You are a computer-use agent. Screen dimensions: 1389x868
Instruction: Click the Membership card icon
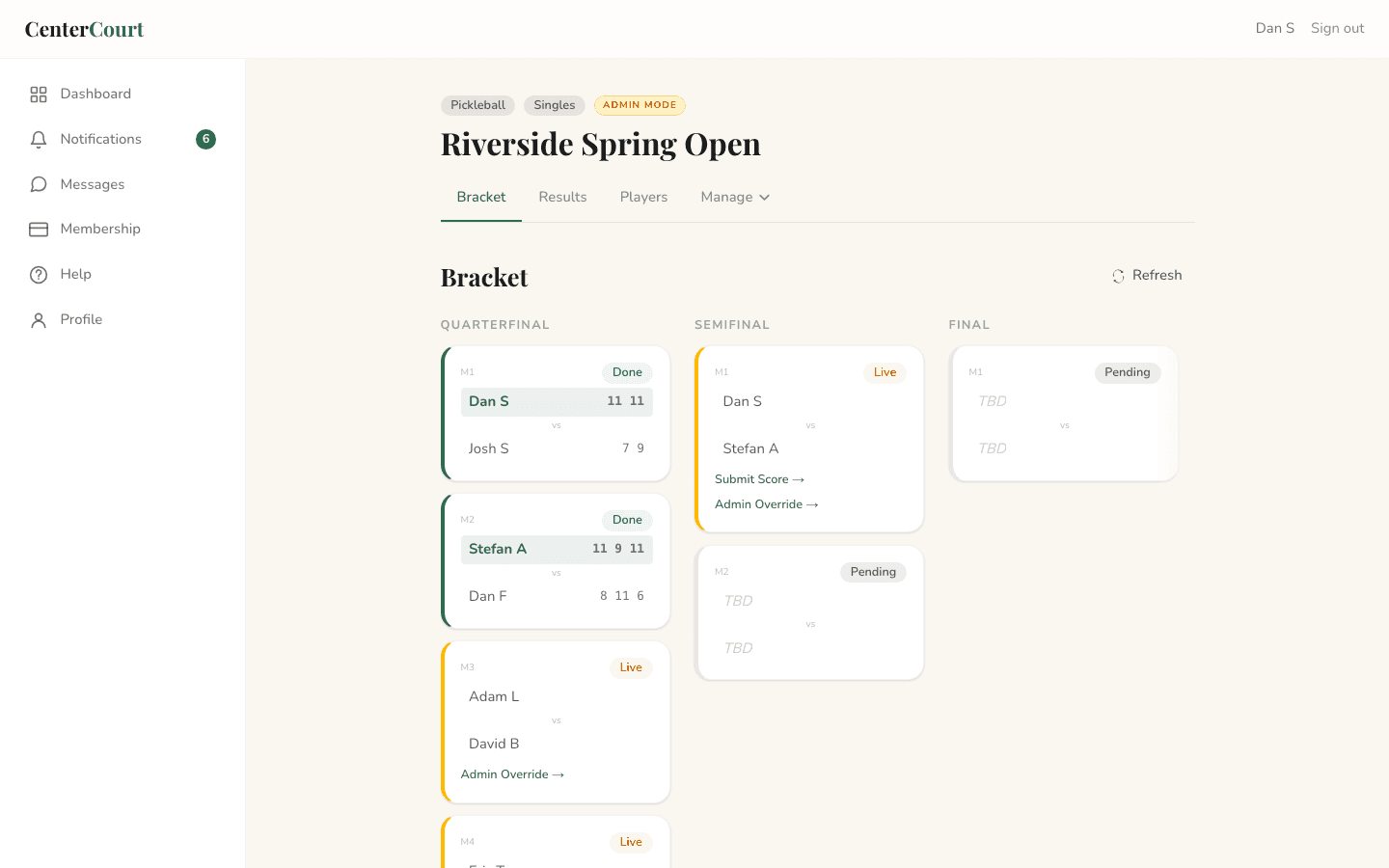[39, 230]
